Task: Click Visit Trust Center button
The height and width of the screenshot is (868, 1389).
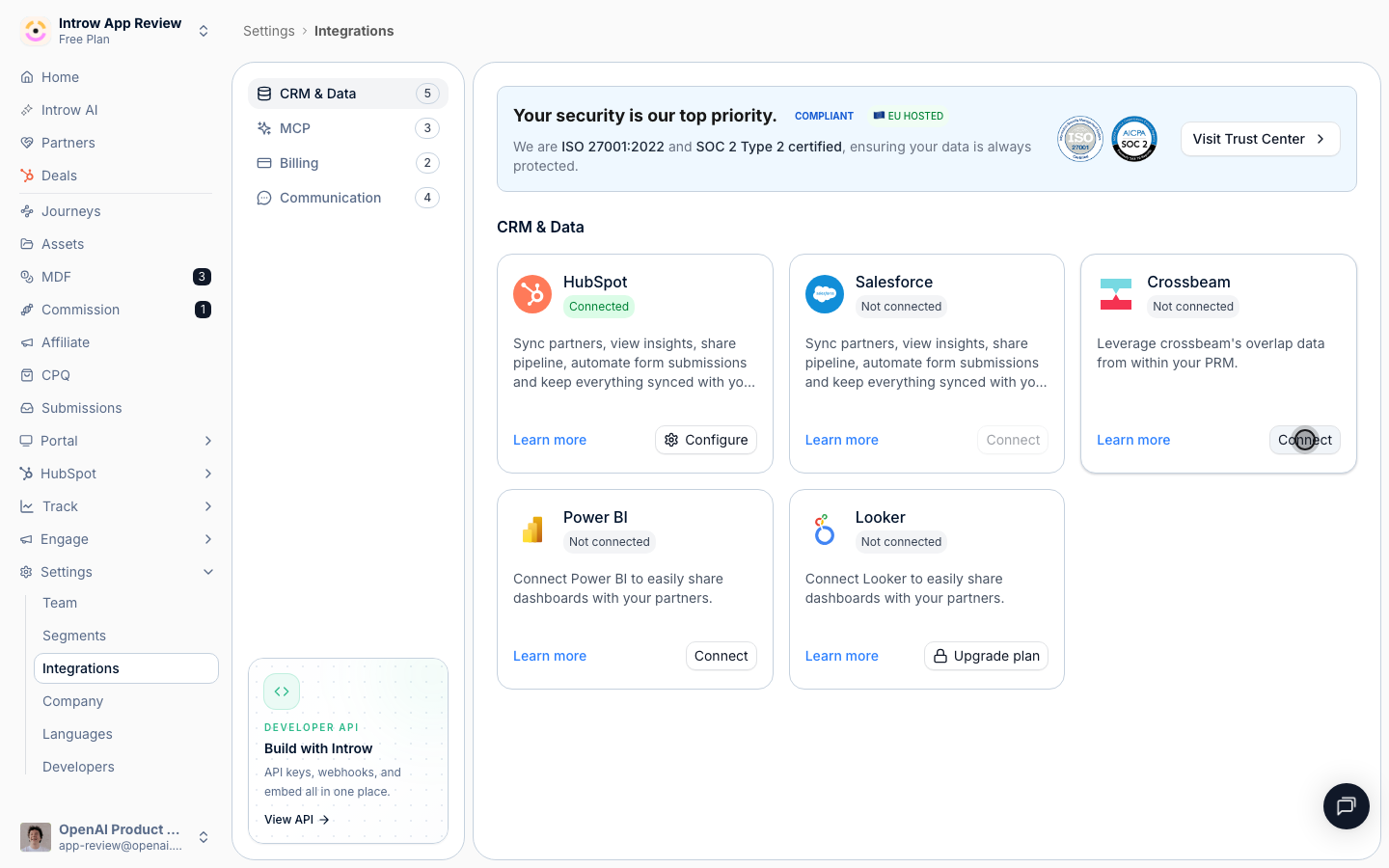Action: (1260, 139)
